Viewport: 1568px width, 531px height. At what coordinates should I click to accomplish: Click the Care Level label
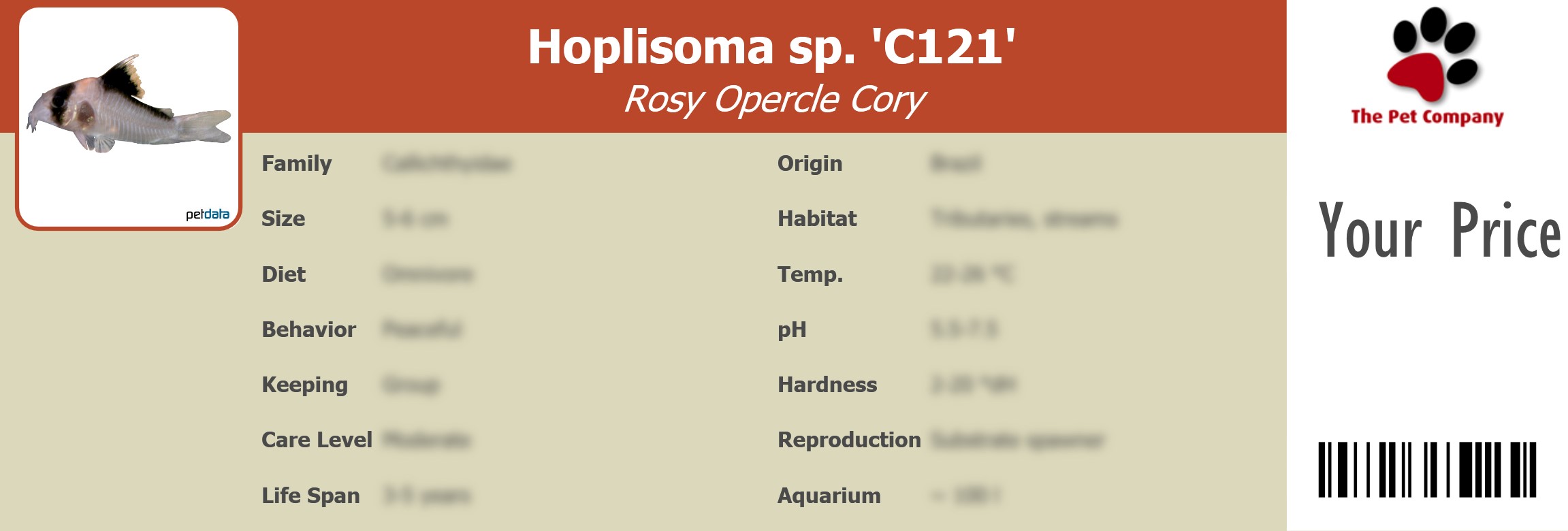(x=317, y=440)
